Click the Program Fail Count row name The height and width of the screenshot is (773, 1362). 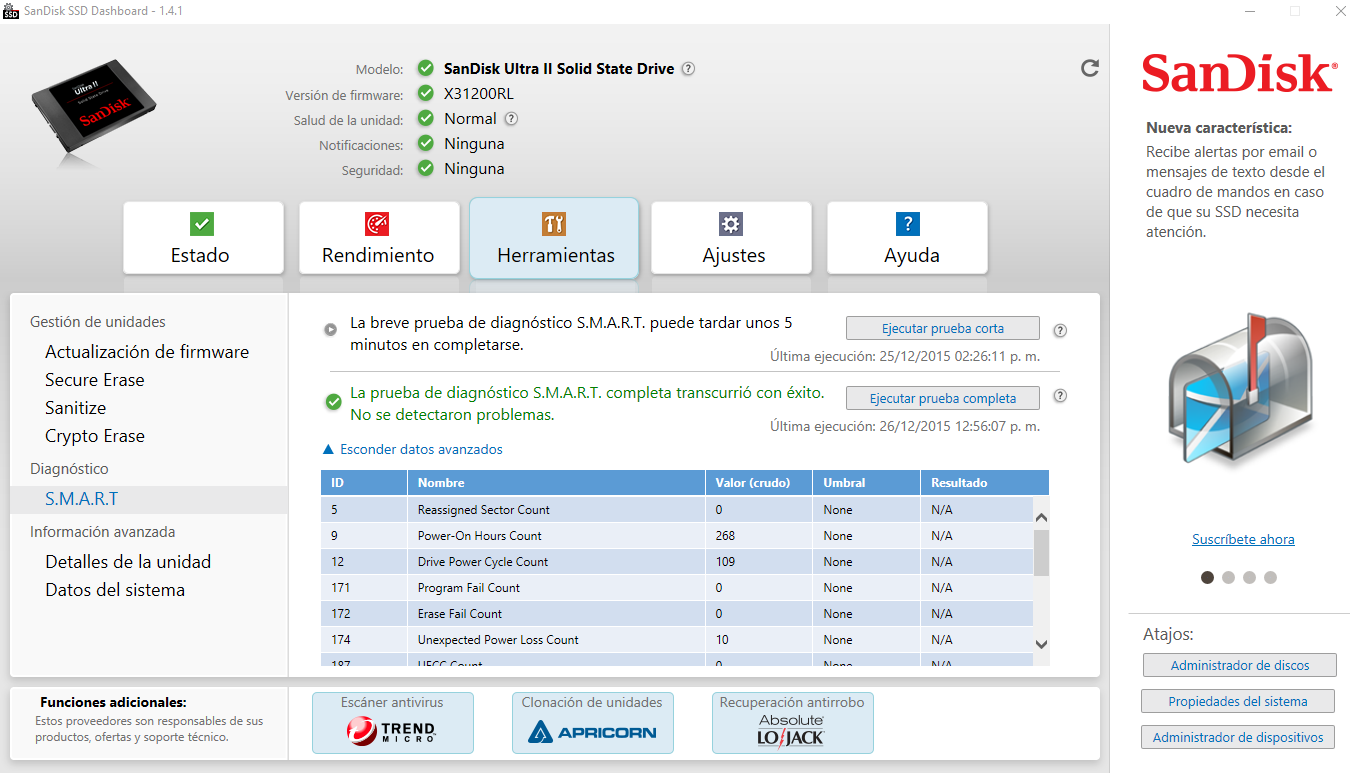click(x=469, y=588)
